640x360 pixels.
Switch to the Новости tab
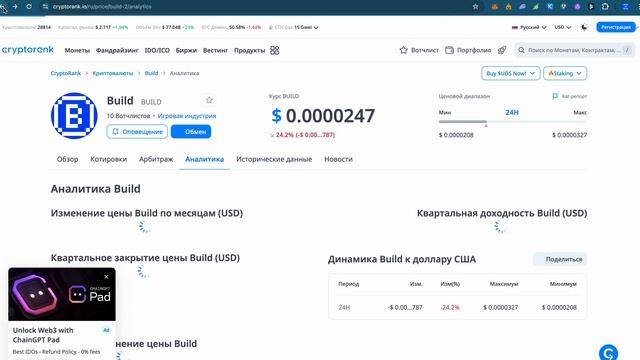click(x=338, y=159)
